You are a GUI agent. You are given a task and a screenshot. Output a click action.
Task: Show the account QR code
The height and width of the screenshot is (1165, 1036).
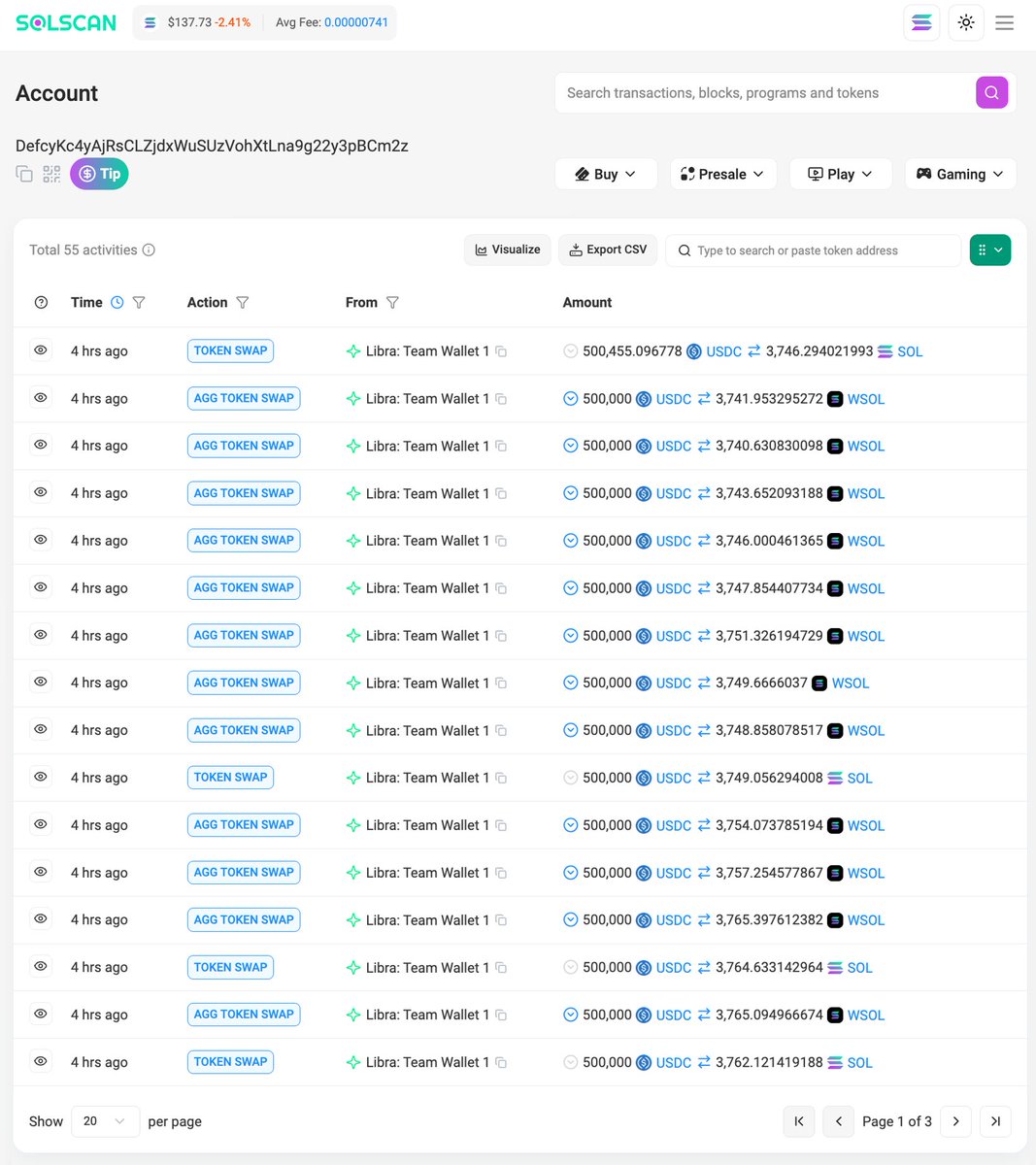50,174
